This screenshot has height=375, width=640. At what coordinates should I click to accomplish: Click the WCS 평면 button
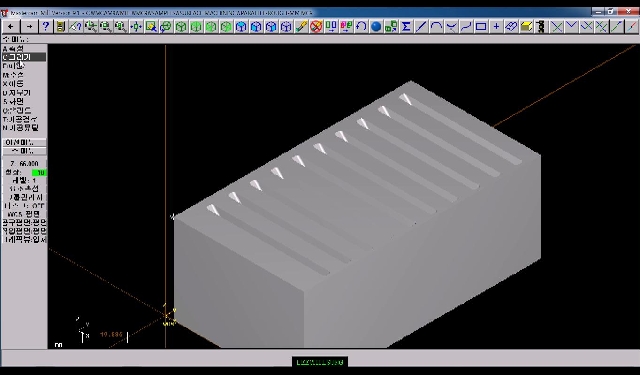click(24, 214)
